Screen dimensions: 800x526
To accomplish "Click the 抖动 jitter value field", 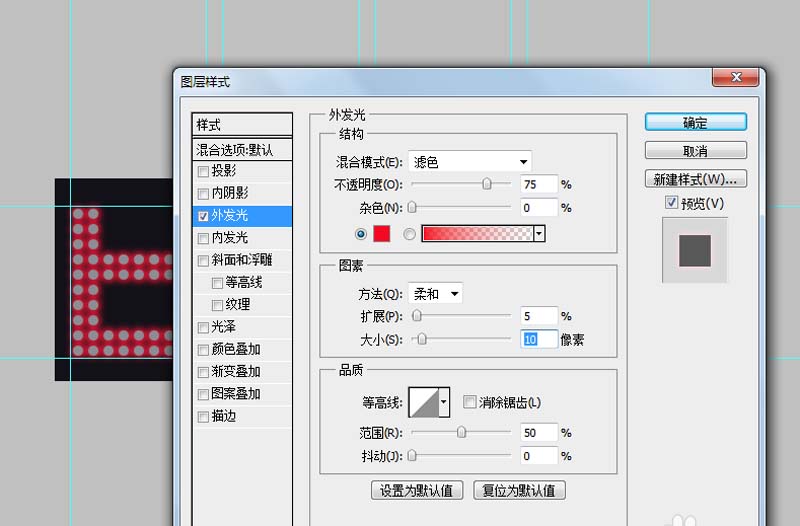I will click(x=539, y=456).
